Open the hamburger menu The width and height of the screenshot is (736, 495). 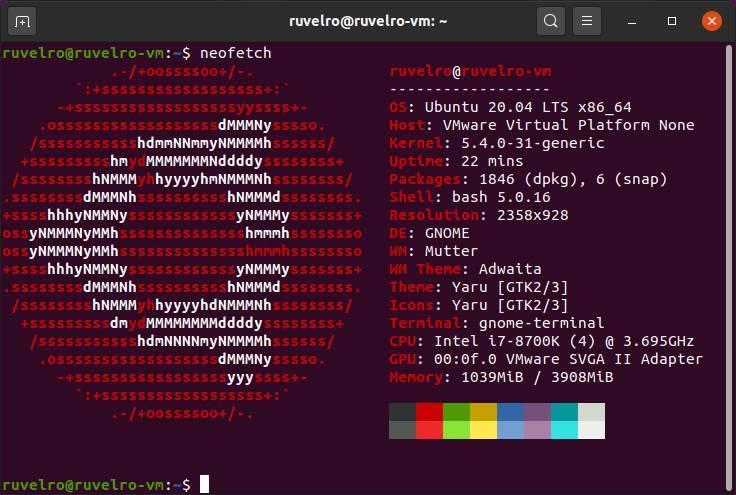tap(587, 21)
